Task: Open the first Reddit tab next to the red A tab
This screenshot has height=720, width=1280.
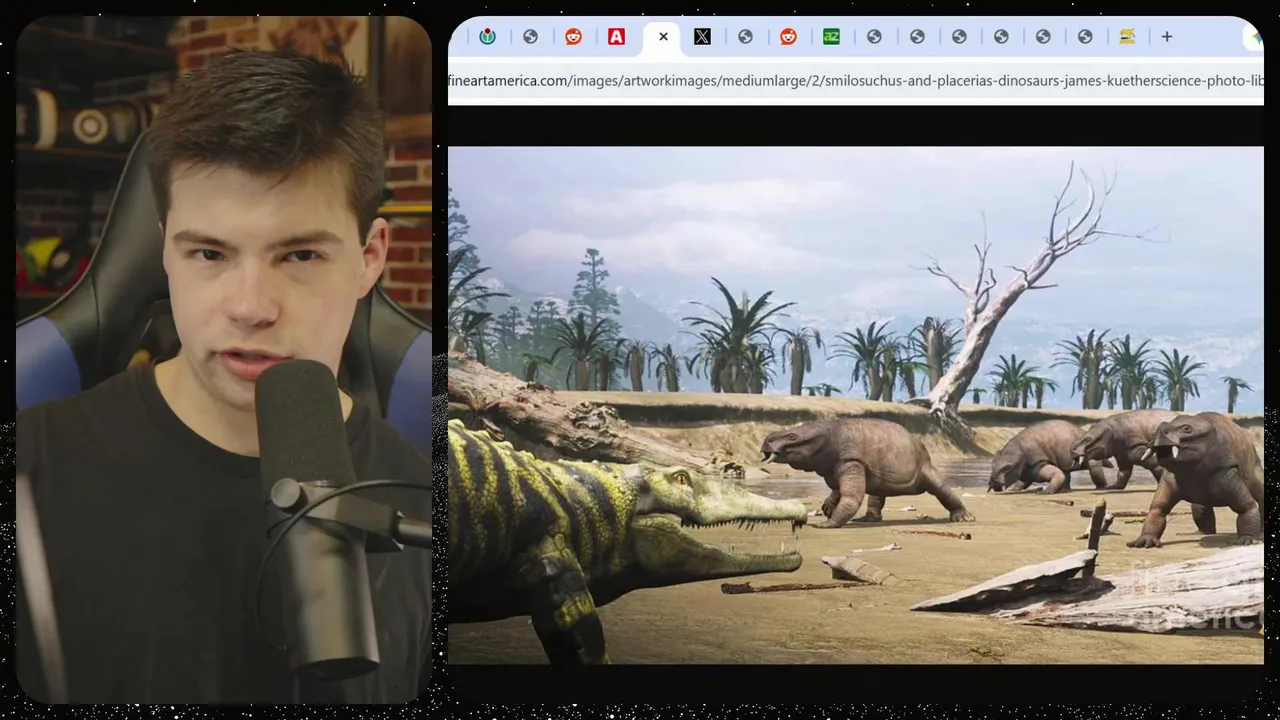Action: 573,37
